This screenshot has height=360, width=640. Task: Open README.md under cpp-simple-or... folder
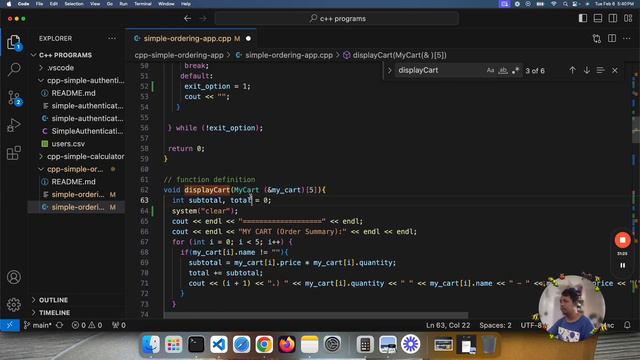pos(73,182)
